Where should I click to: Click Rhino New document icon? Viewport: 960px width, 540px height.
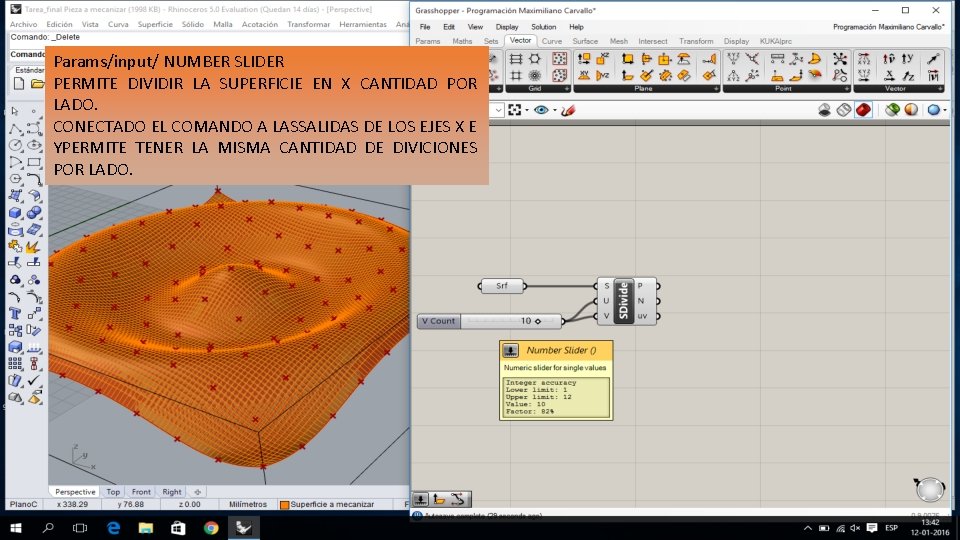(19, 83)
